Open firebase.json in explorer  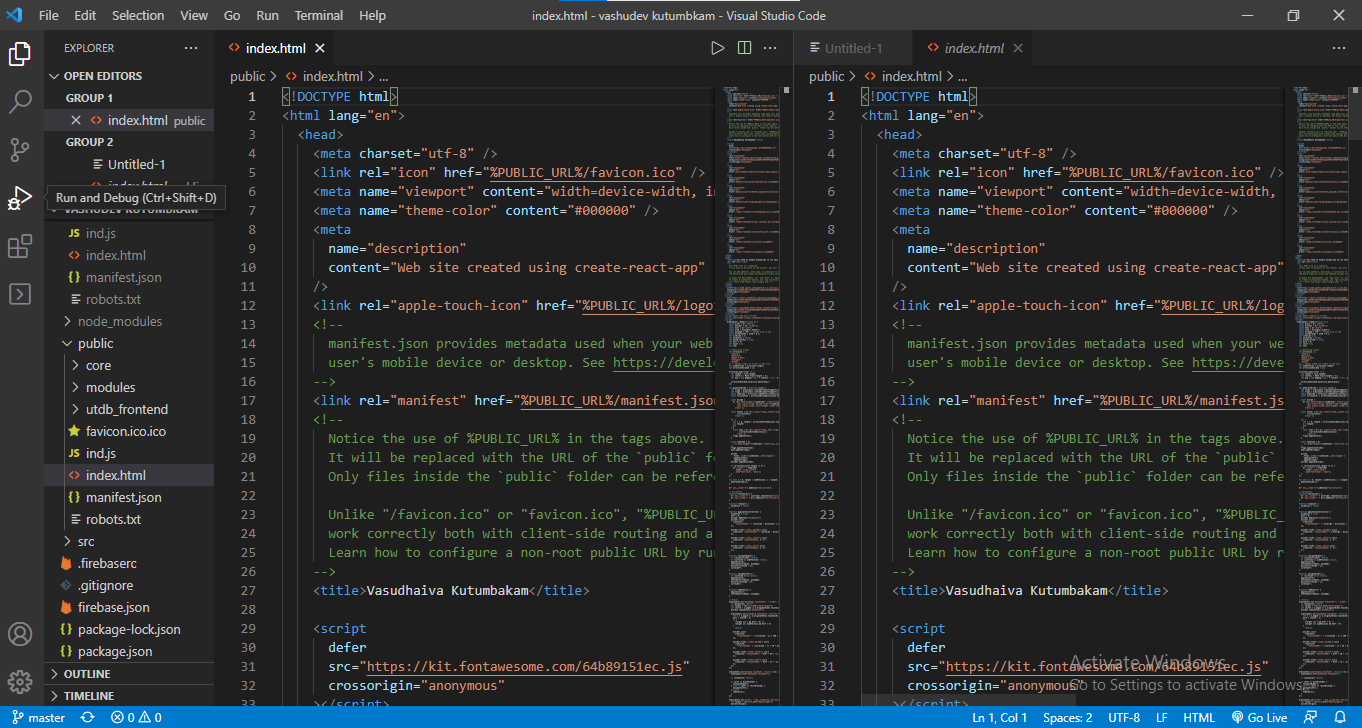click(113, 607)
